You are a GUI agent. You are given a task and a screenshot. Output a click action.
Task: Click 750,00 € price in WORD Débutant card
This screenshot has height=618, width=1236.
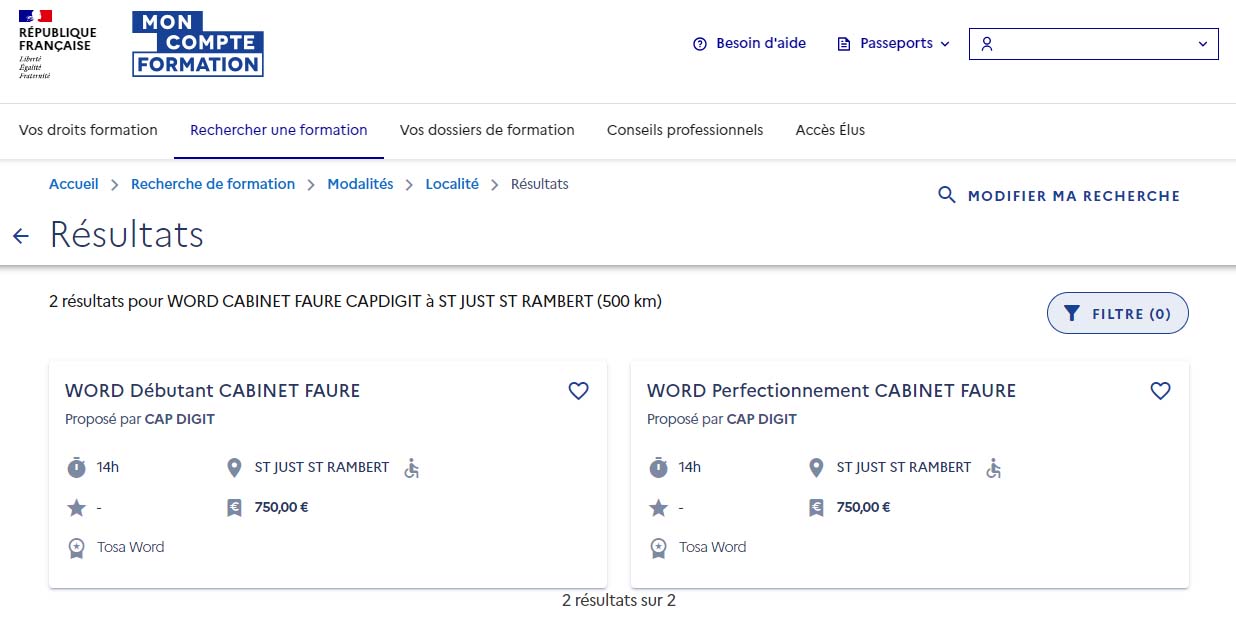coord(281,507)
